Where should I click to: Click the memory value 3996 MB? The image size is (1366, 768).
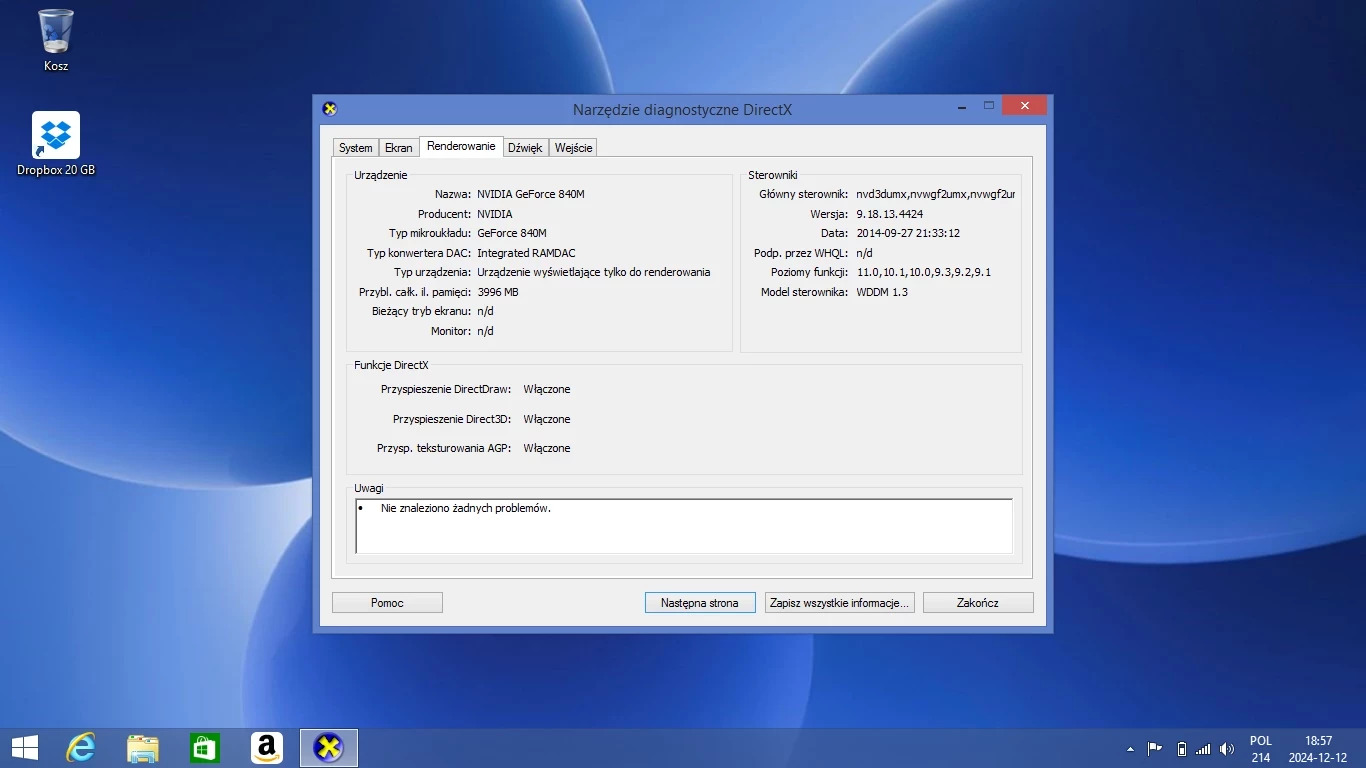[x=498, y=292]
